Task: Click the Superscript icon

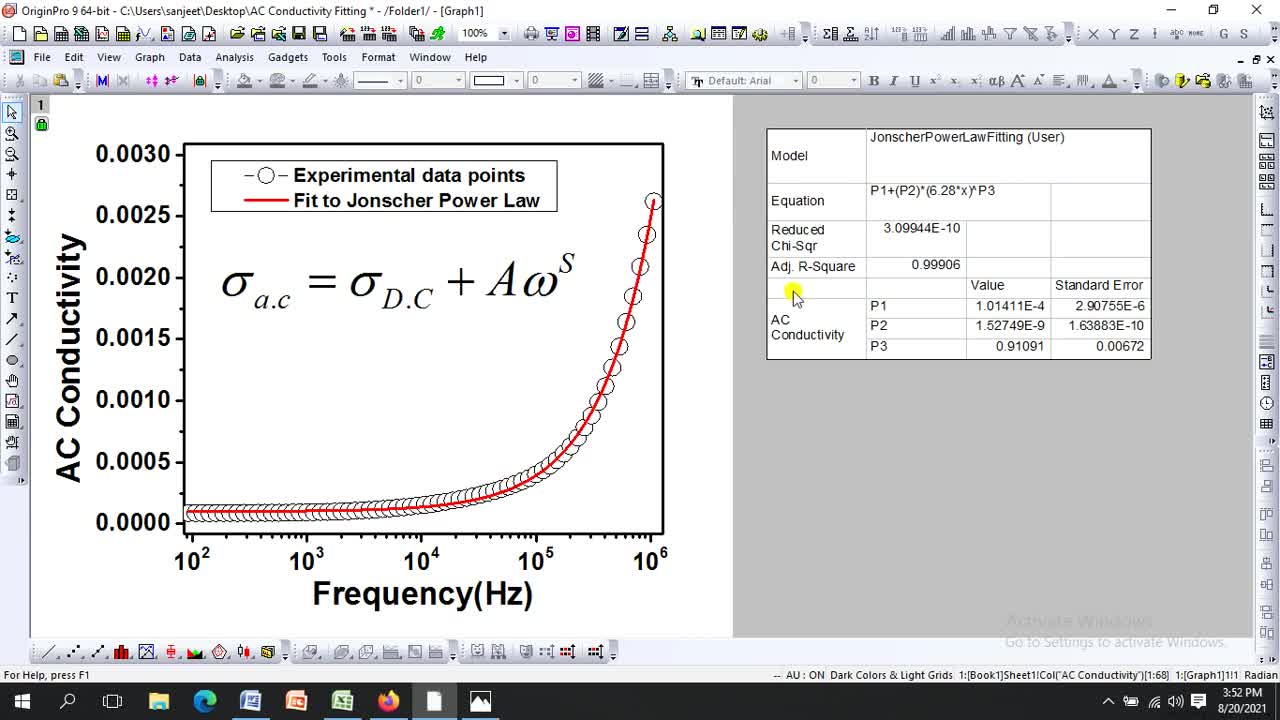Action: (x=935, y=81)
